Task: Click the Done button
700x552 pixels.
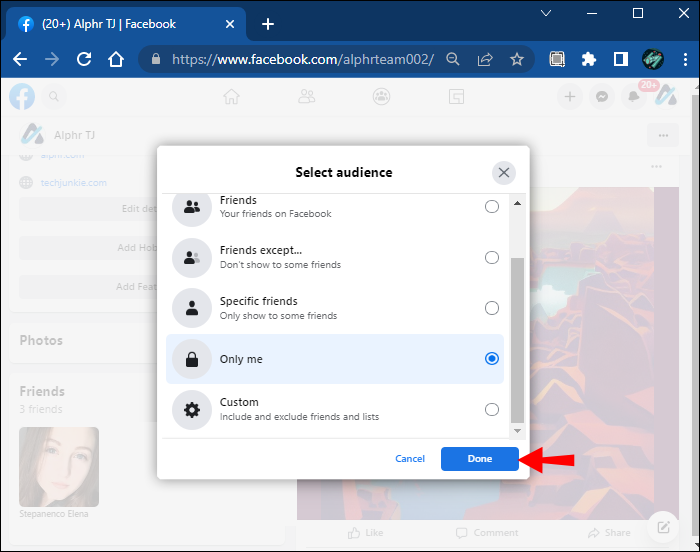Action: [x=479, y=459]
